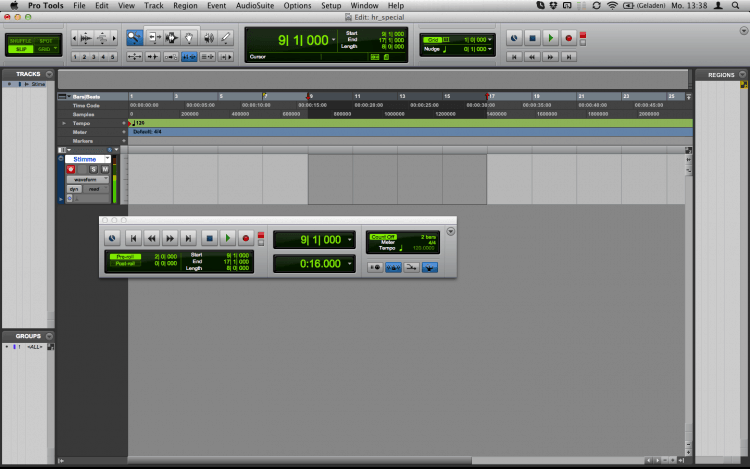
Task: Open the Region menu
Action: (185, 6)
